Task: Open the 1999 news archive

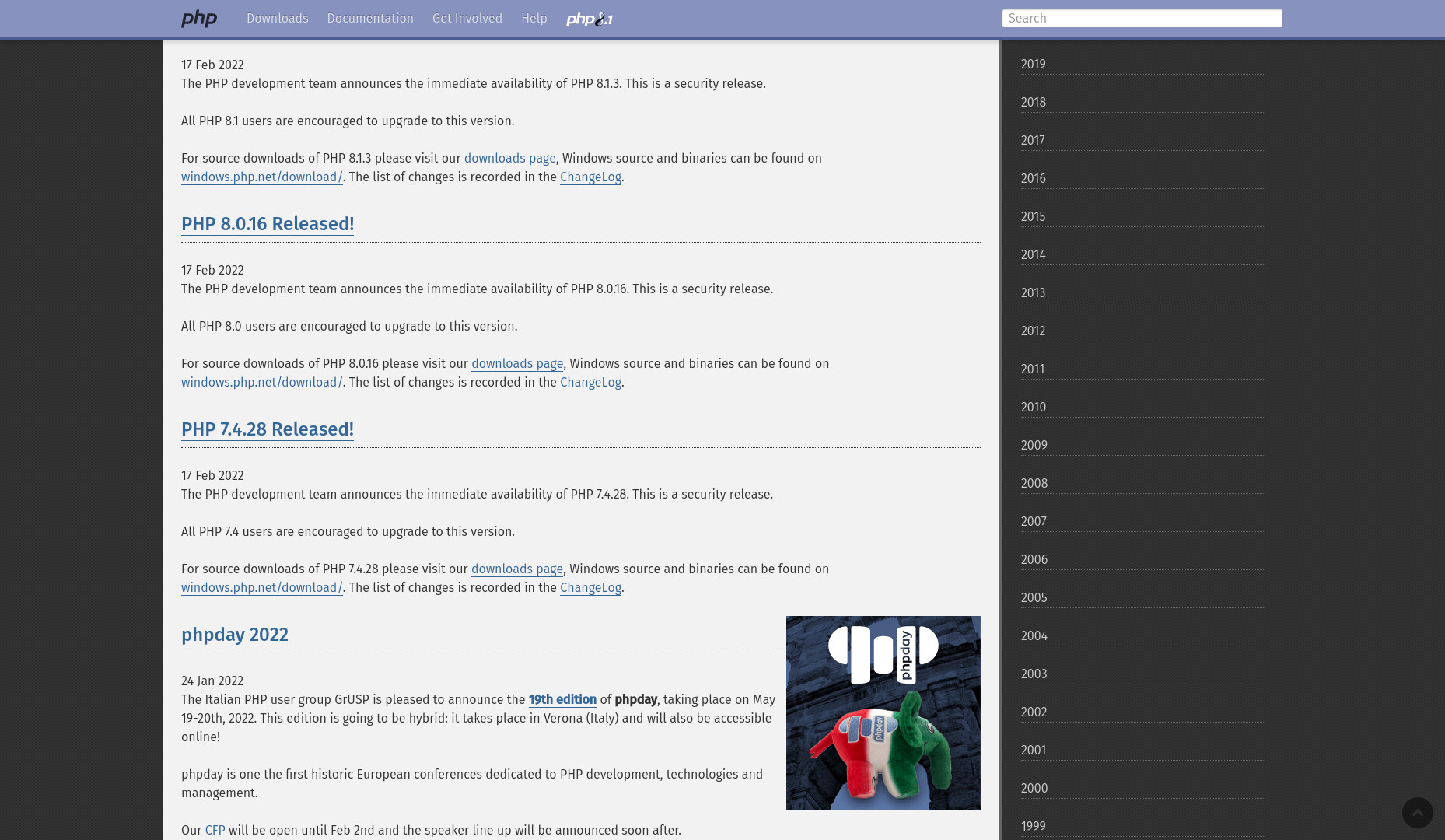Action: [x=1142, y=827]
